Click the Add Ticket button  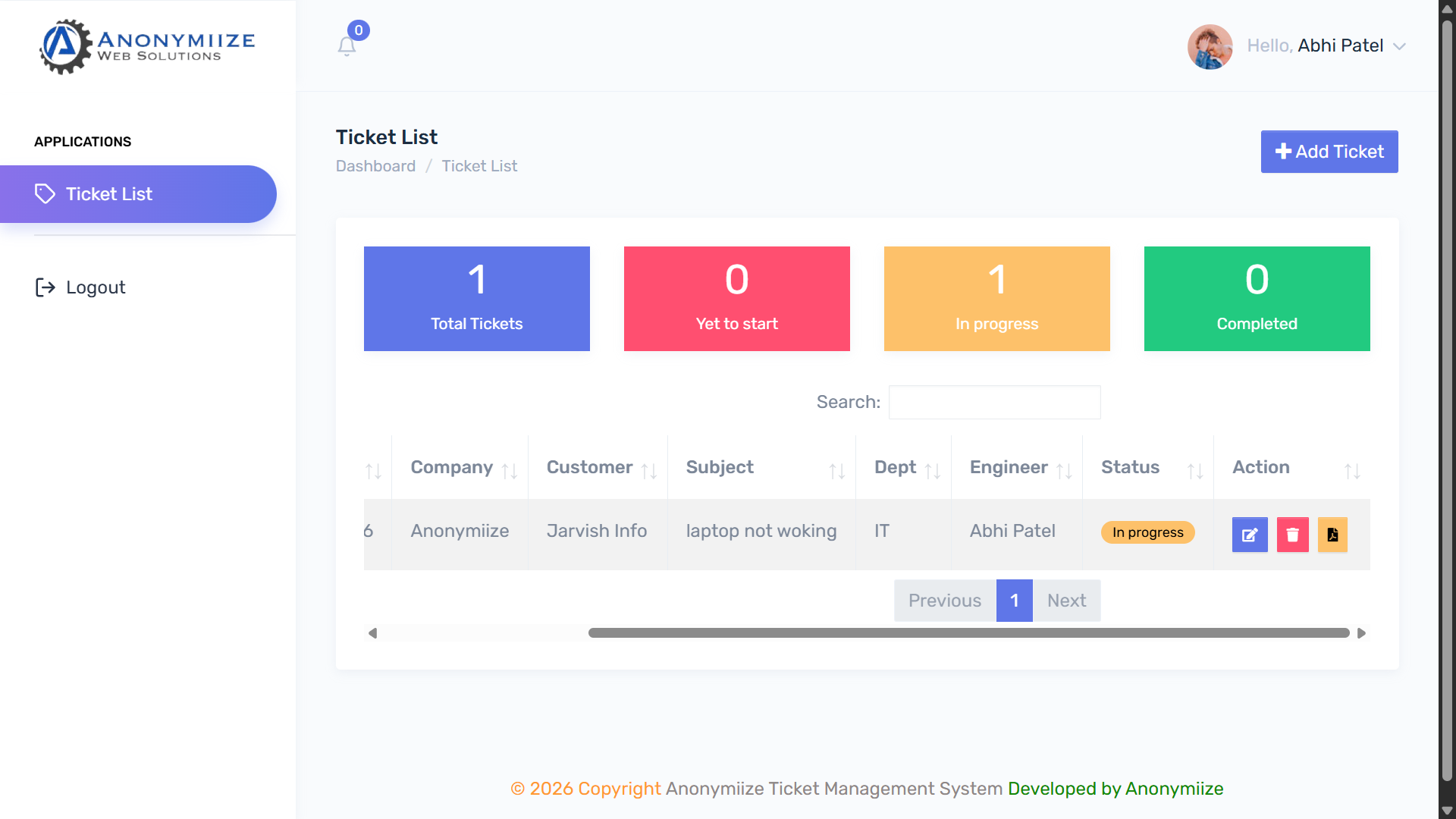[x=1329, y=152]
